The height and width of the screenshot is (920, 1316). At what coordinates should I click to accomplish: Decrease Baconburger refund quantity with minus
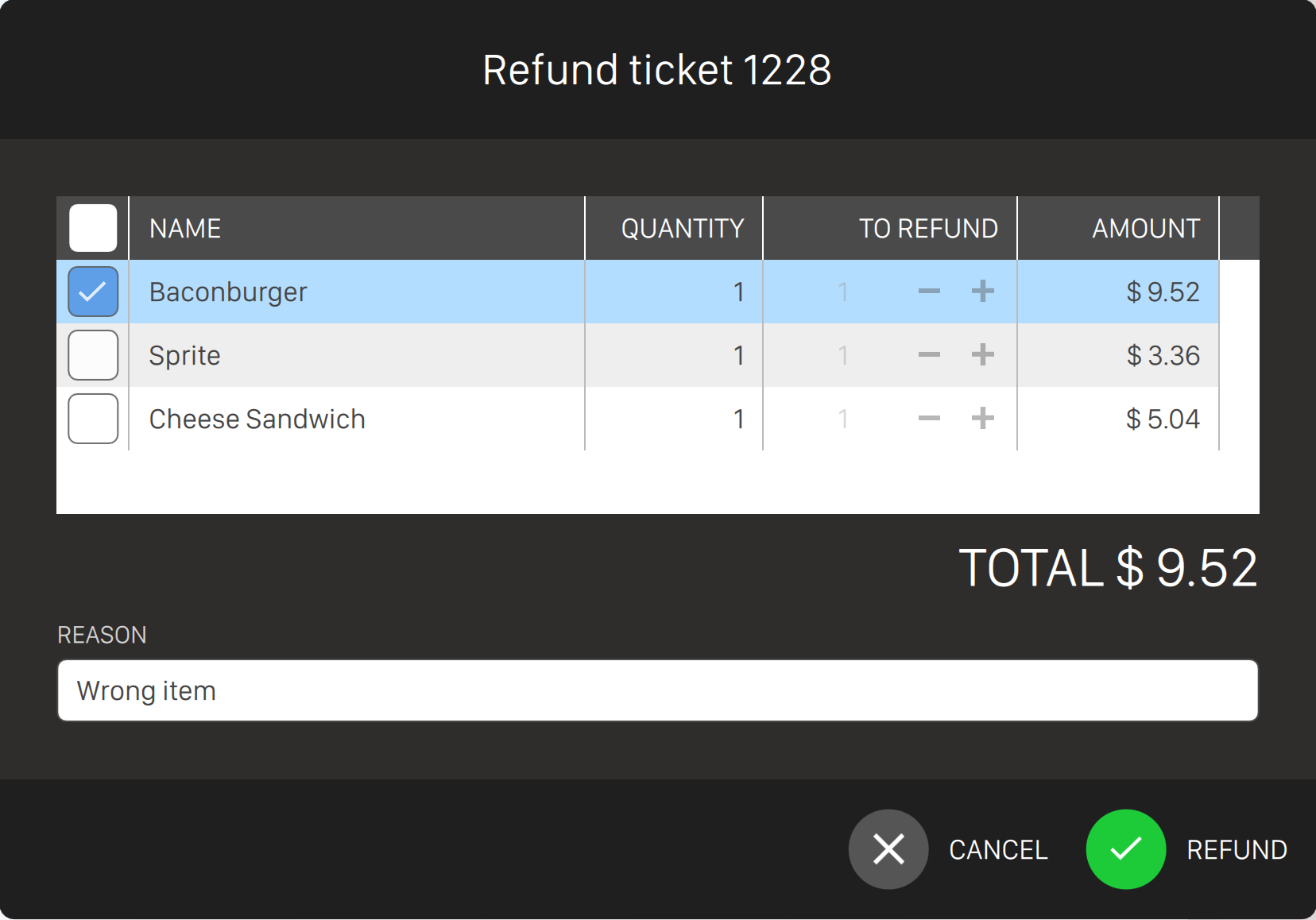[929, 292]
